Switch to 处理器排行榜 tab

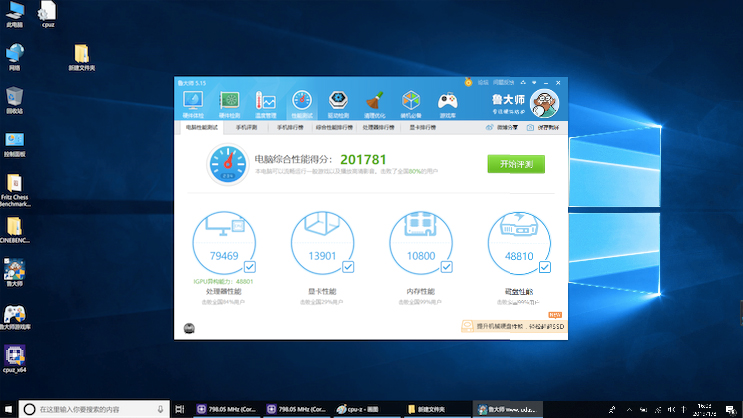click(378, 127)
